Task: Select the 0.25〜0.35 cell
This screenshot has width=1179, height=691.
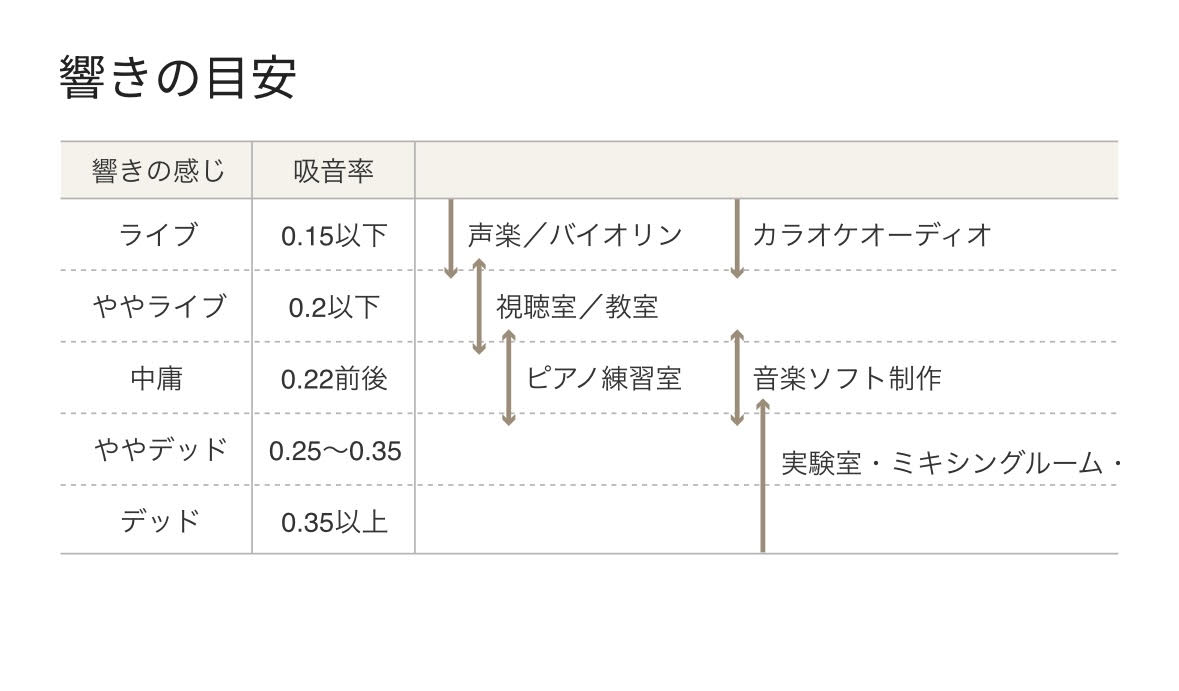Action: click(x=335, y=450)
